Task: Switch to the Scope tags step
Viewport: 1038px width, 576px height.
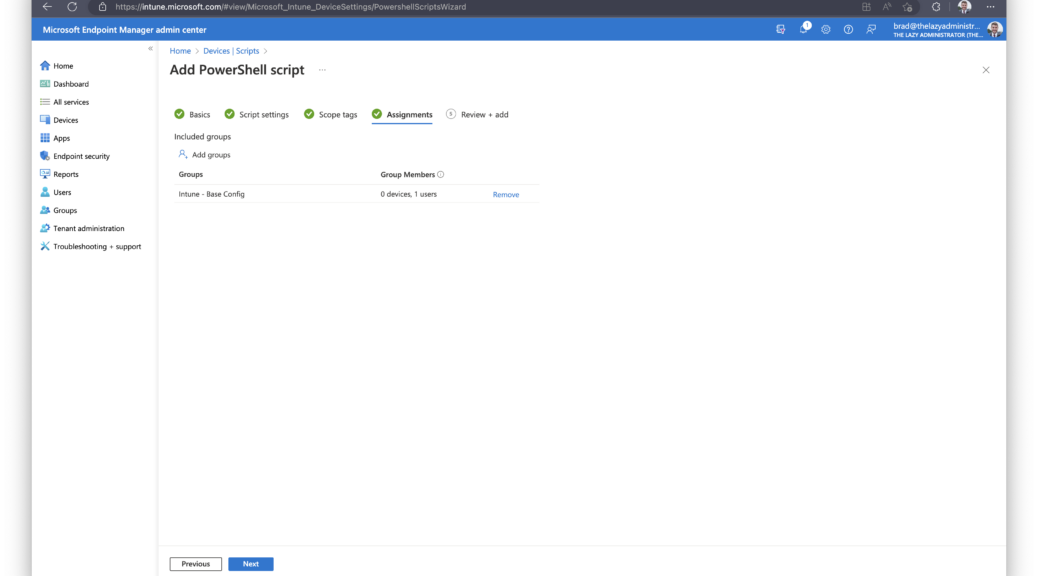Action: point(330,115)
